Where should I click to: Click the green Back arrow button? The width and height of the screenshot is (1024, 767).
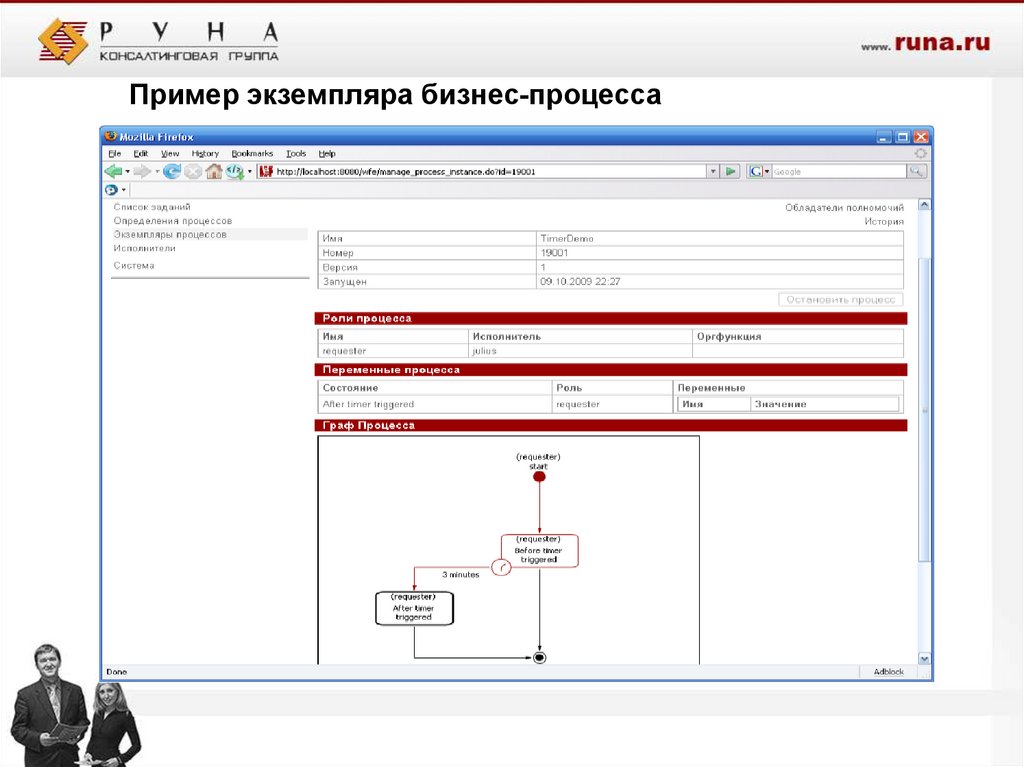112,171
